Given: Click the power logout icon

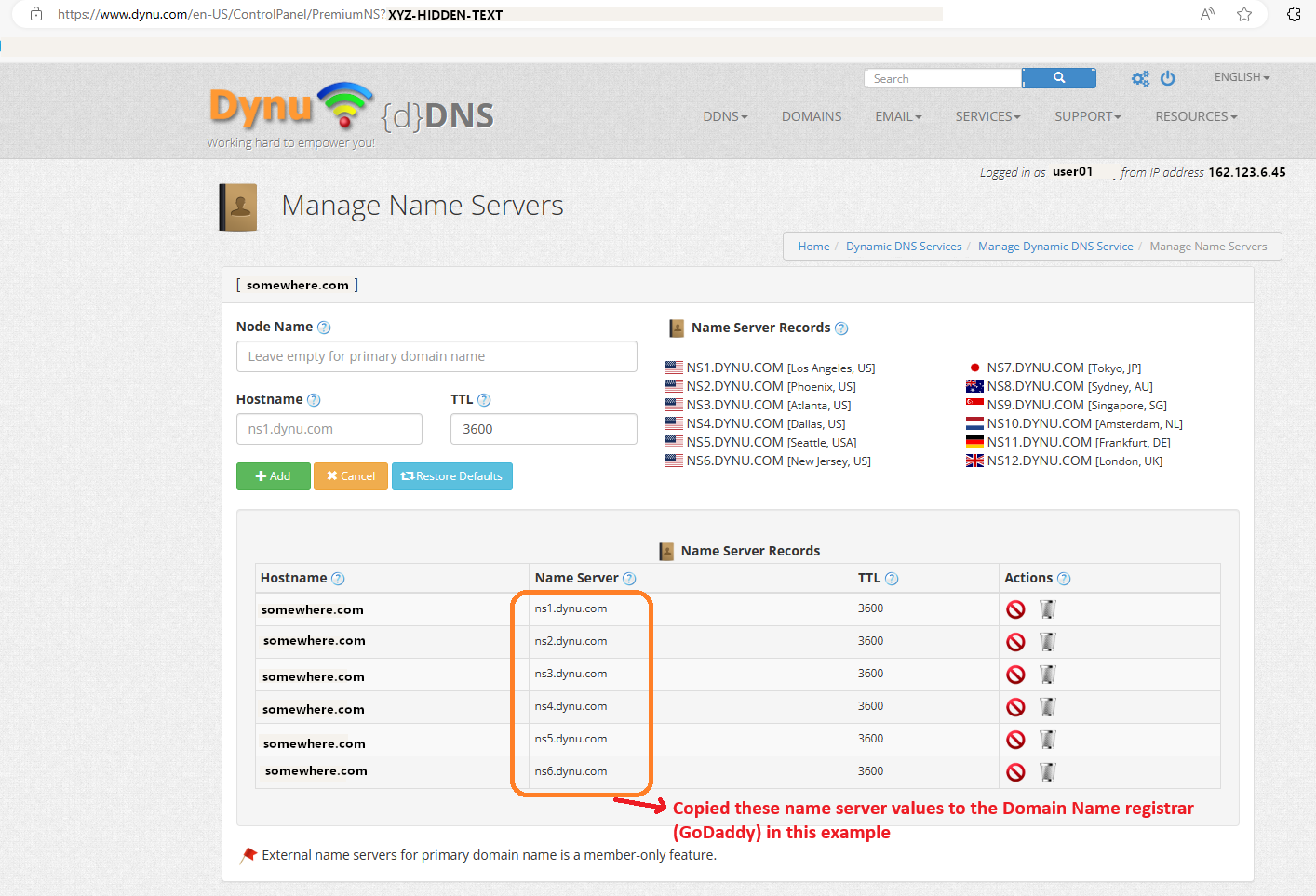Looking at the screenshot, I should click(x=1168, y=79).
